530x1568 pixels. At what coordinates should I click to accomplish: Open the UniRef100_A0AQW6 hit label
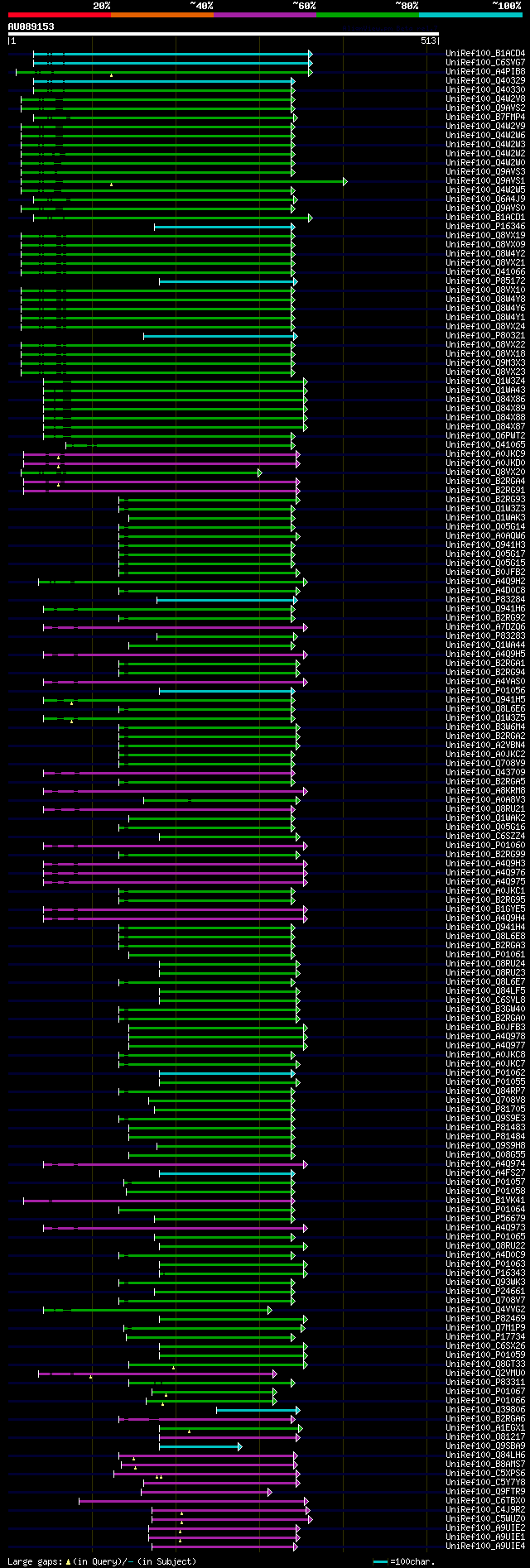[485, 536]
